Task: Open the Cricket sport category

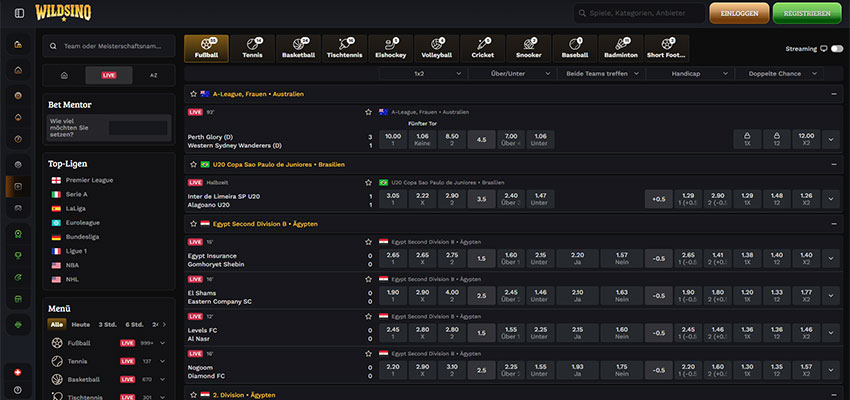Action: coord(482,49)
